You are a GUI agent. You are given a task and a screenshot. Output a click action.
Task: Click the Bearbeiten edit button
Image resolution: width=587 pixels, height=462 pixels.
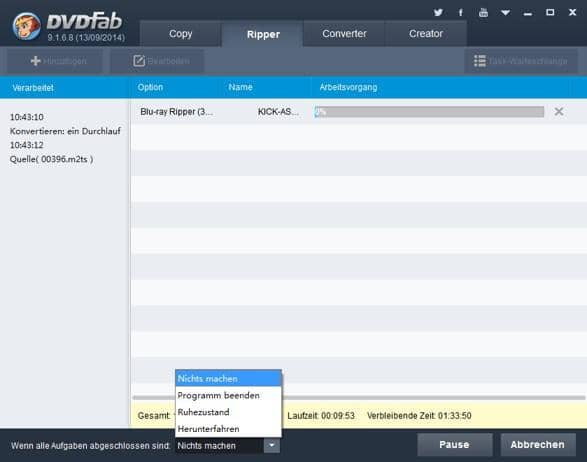[x=157, y=61]
